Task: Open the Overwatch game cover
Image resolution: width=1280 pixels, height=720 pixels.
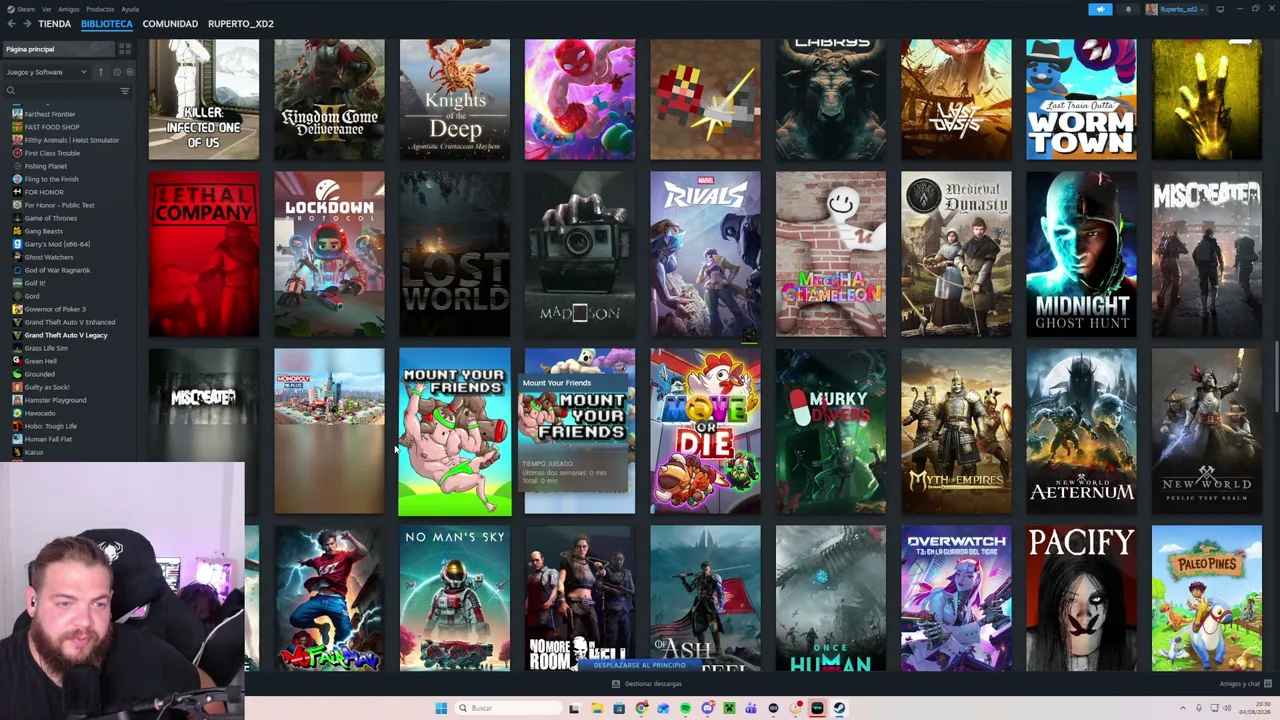Action: pos(956,599)
